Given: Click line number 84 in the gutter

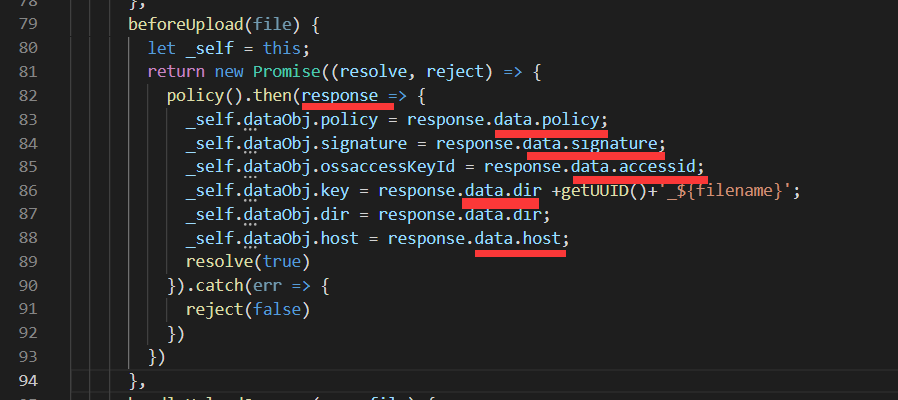Looking at the screenshot, I should [x=28, y=143].
